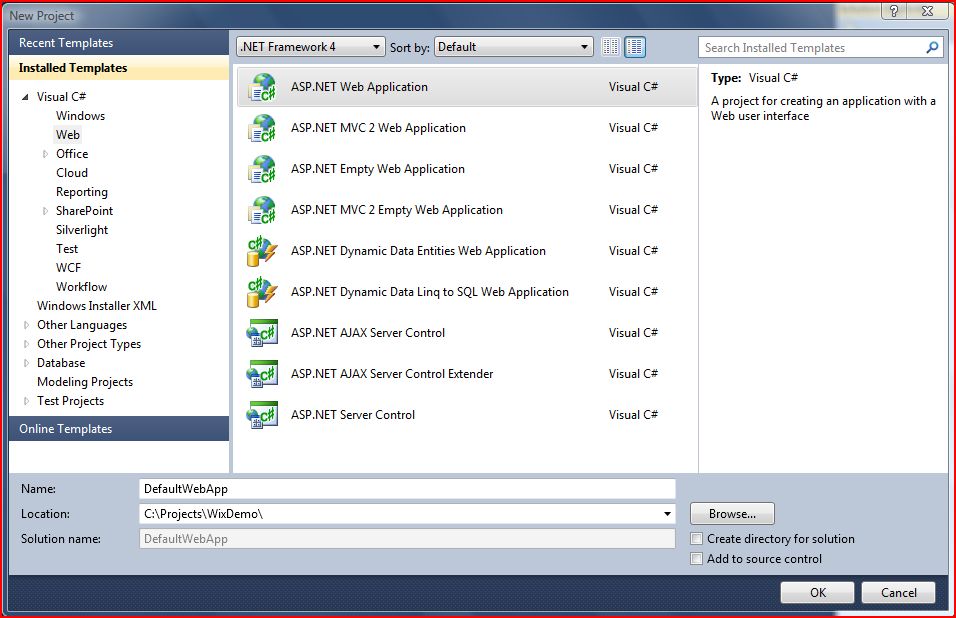
Task: Expand the Office node
Action: point(45,154)
